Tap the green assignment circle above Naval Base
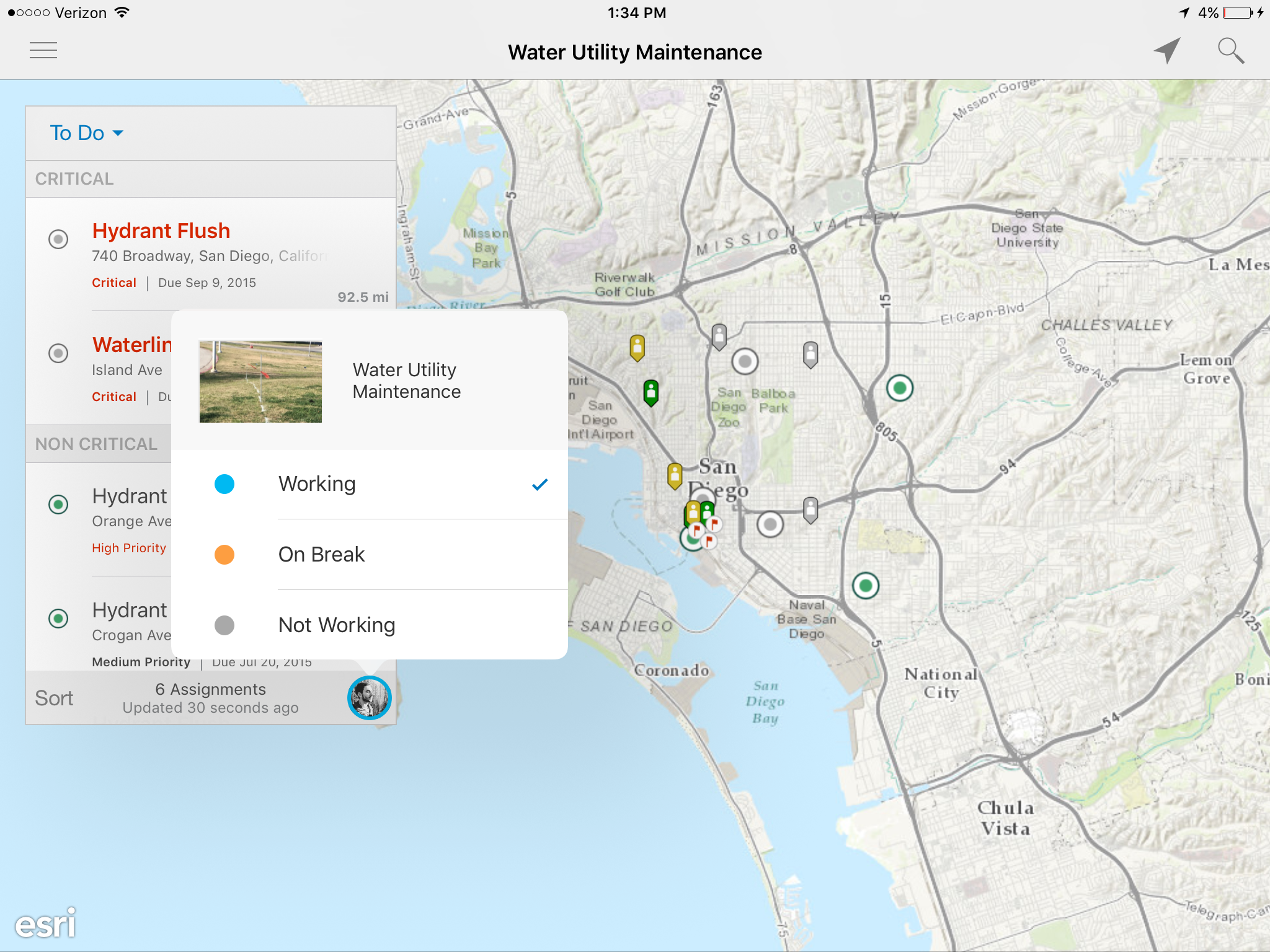 pyautogui.click(x=866, y=586)
